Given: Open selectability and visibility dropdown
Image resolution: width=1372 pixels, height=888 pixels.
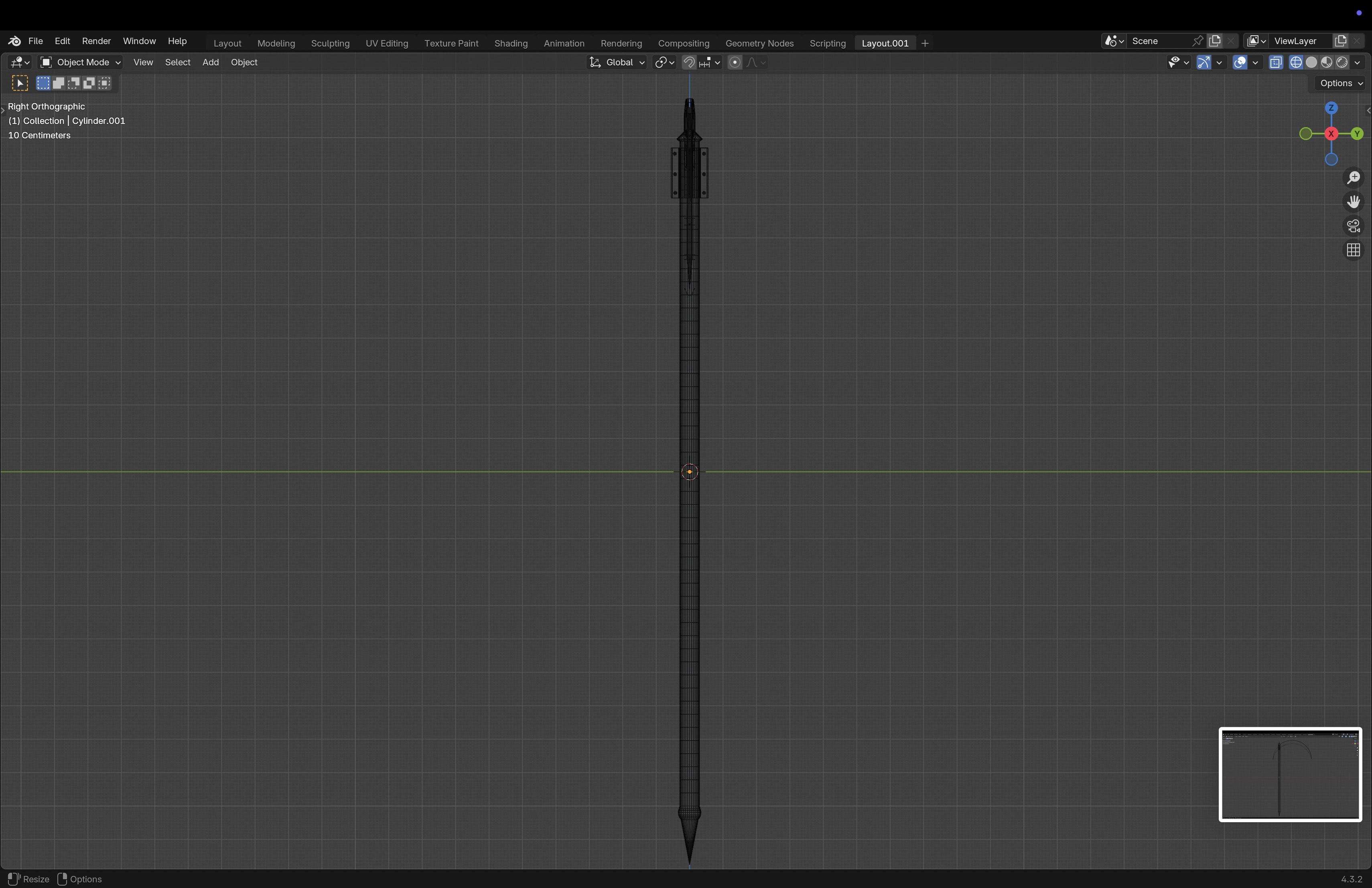Looking at the screenshot, I should [x=1178, y=62].
